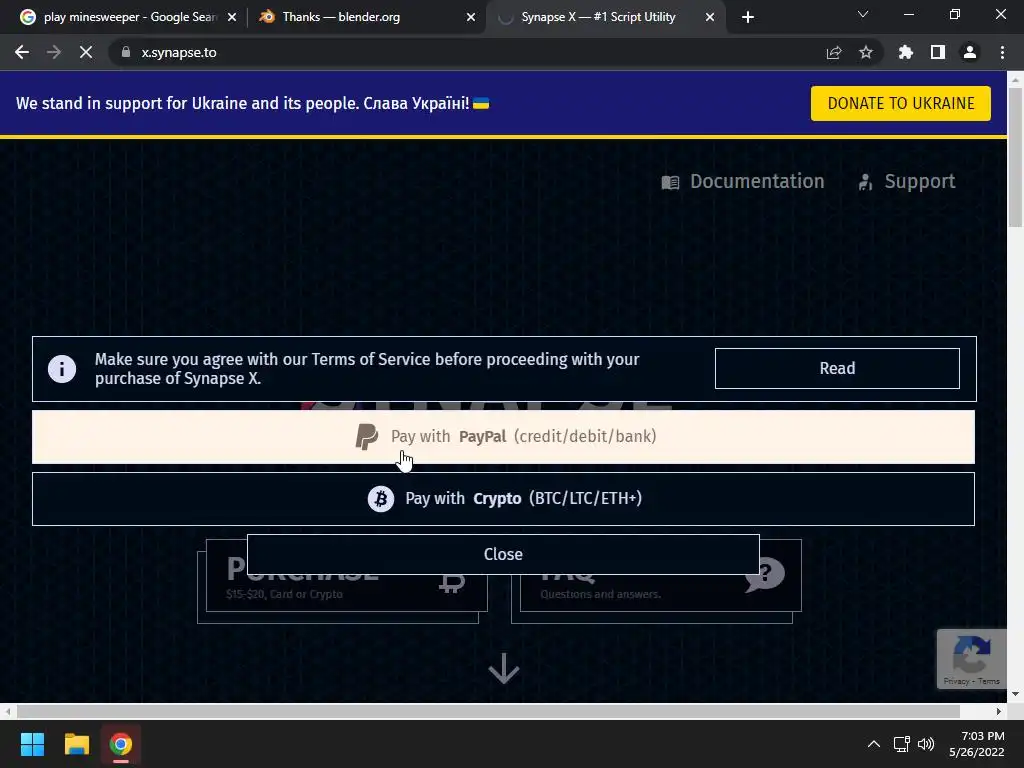Click the Bitcoin logo icon

[381, 499]
